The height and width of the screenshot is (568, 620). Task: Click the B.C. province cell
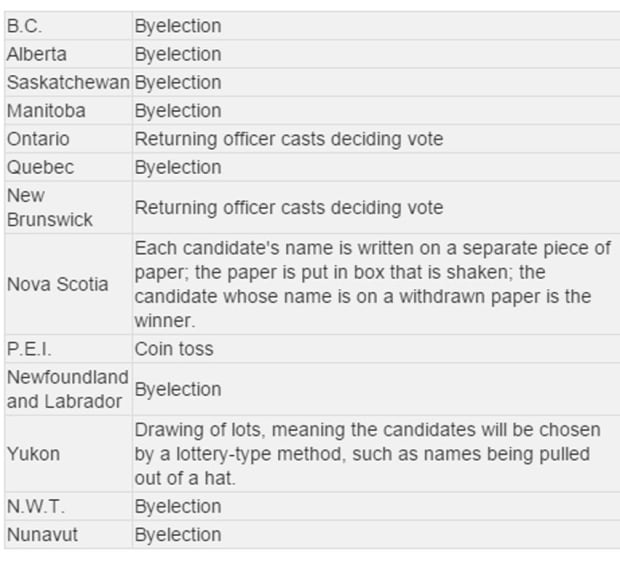(x=68, y=26)
